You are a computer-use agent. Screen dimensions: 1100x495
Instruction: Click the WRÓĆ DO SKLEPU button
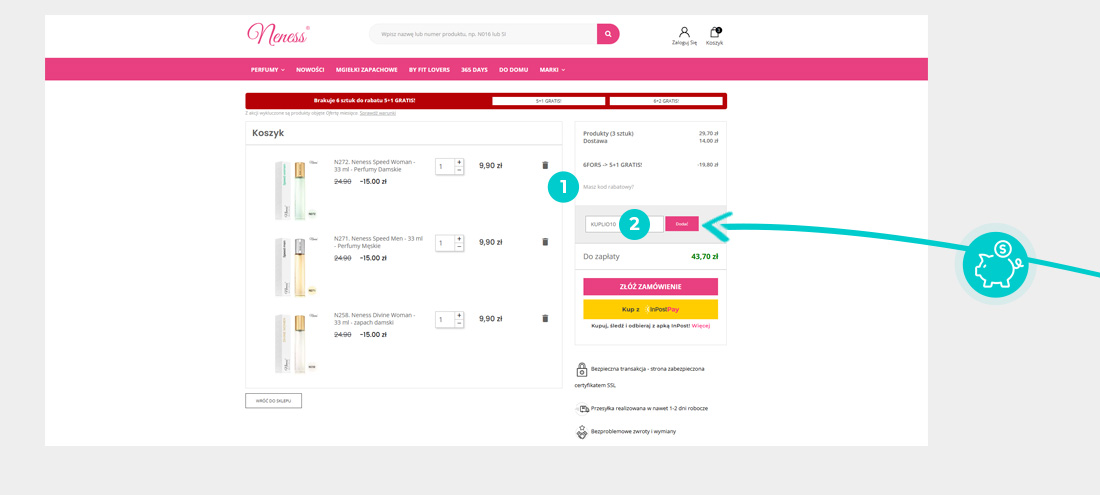274,401
